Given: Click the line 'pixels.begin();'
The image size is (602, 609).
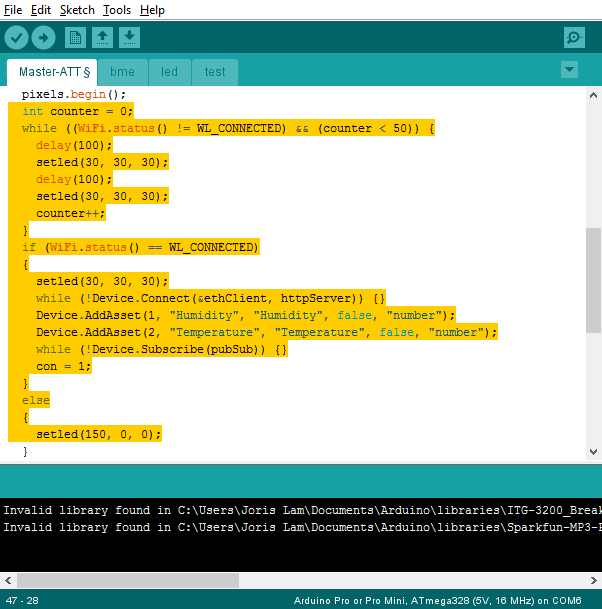Looking at the screenshot, I should (x=74, y=94).
